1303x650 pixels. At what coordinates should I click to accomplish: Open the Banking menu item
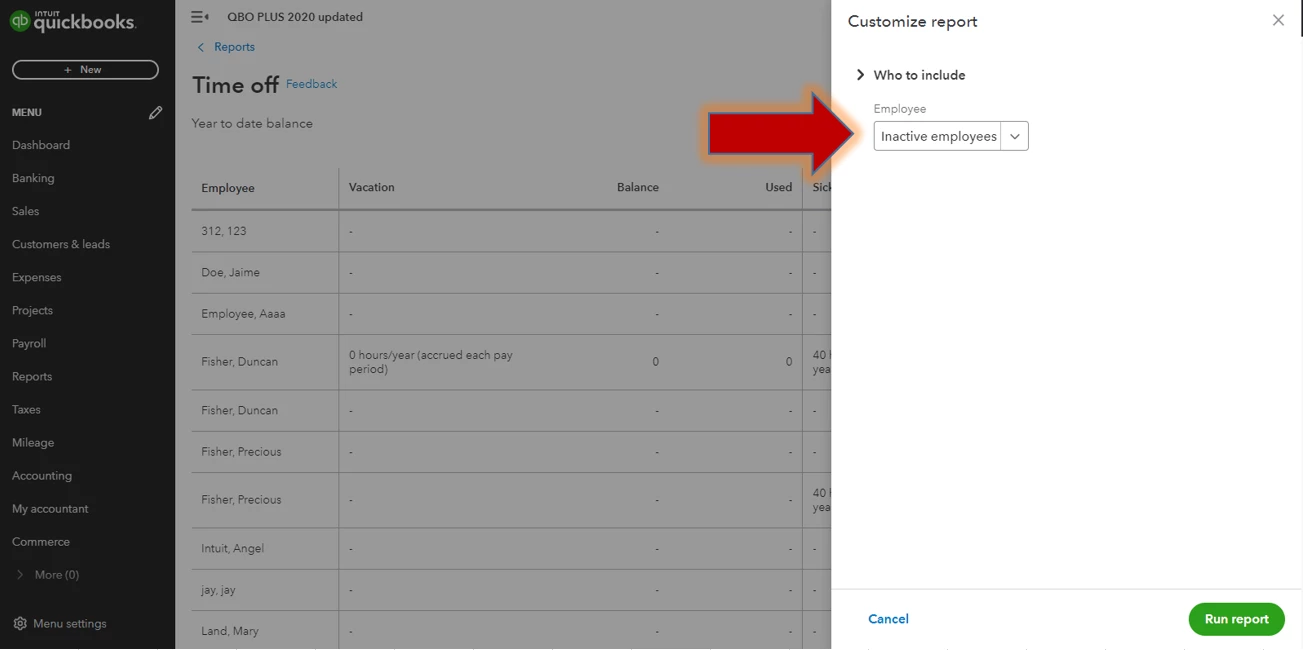tap(33, 178)
